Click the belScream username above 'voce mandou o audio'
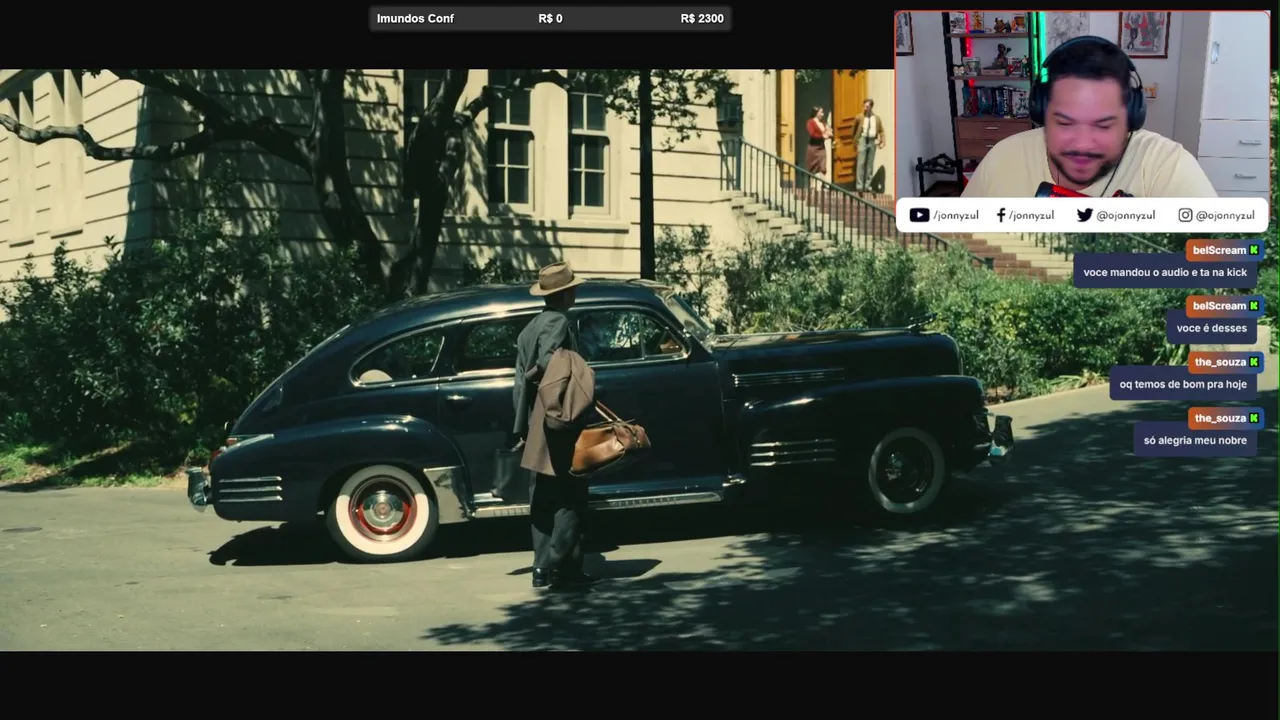The width and height of the screenshot is (1280, 720). (1219, 250)
